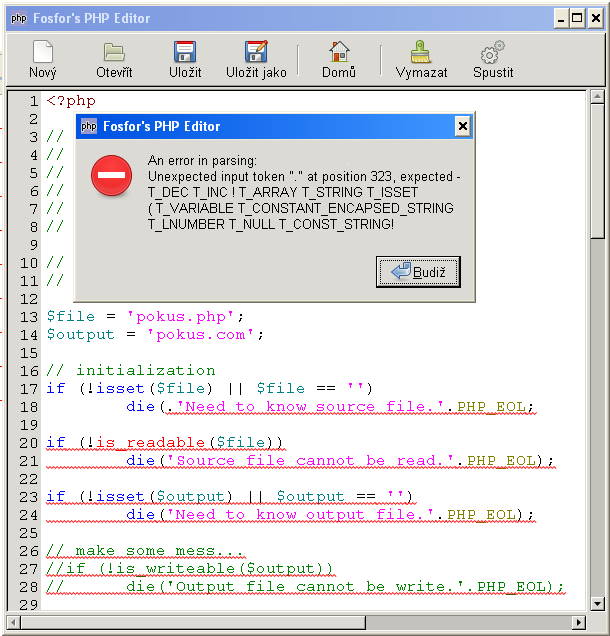Click line number 17 in gutter
610x636 pixels.
tap(29, 389)
